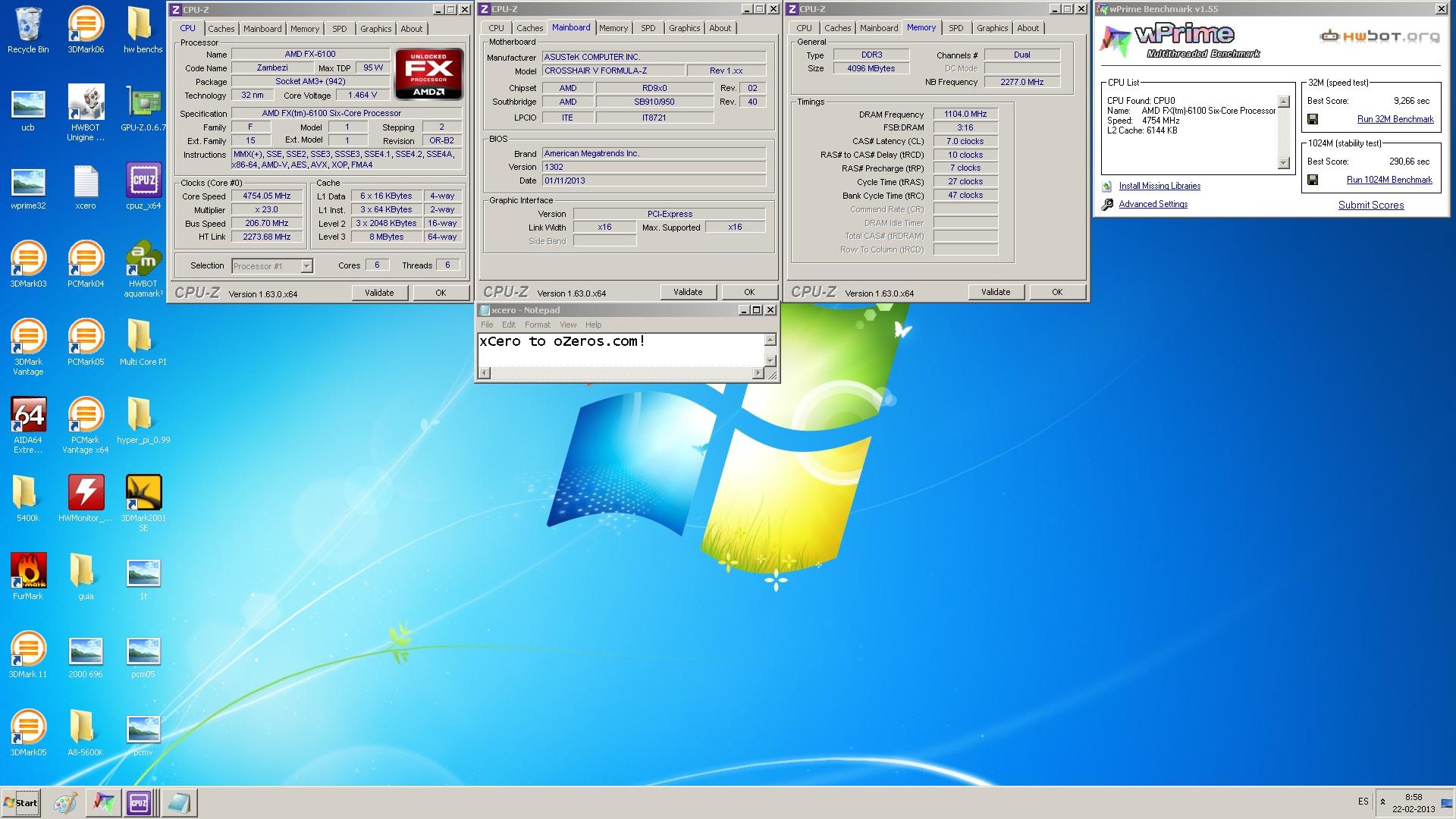
Task: Launch HWBOT aquamark3 shortcut
Action: 143,269
